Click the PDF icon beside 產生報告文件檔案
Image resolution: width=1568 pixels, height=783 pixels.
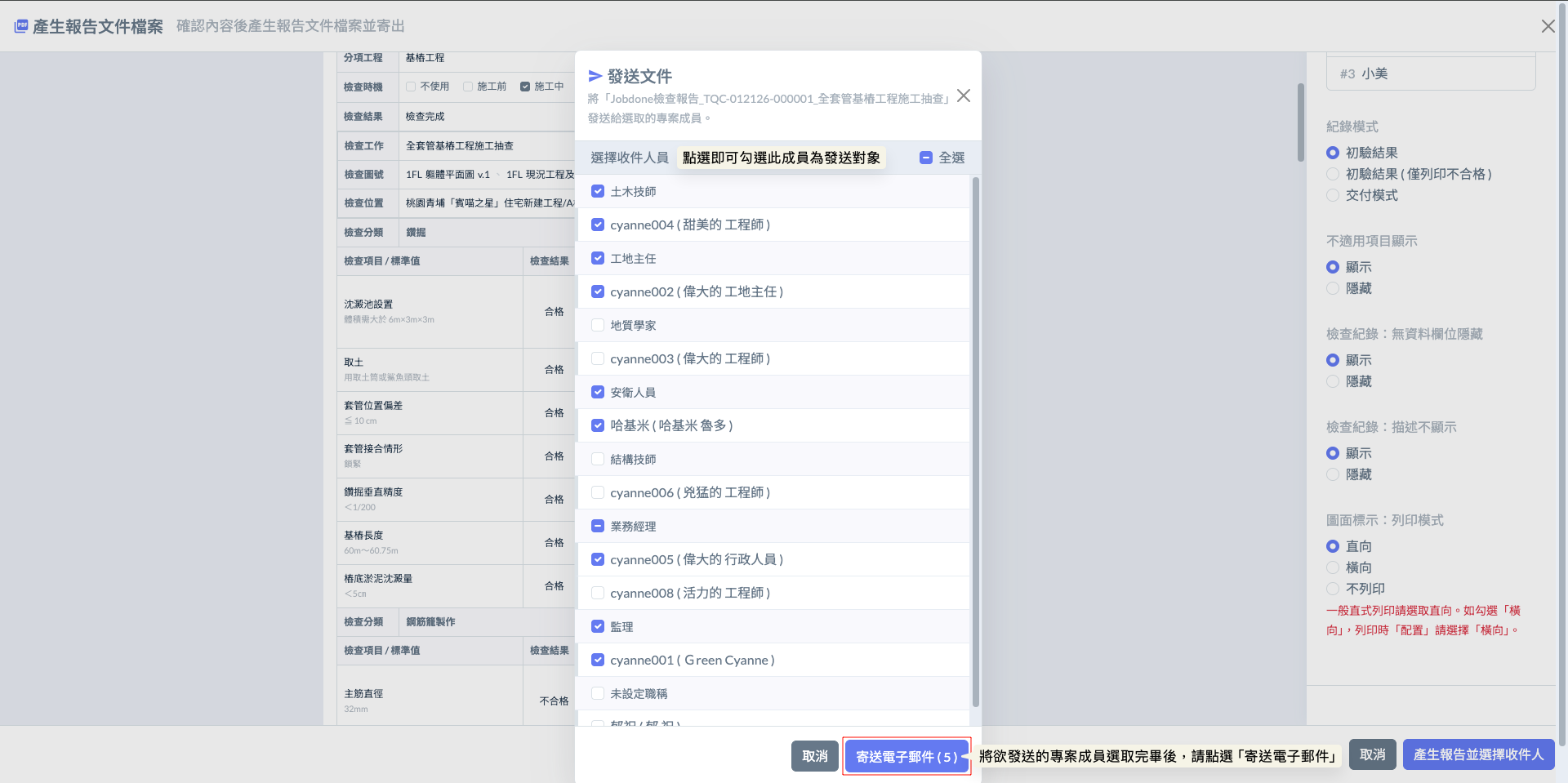(x=21, y=26)
